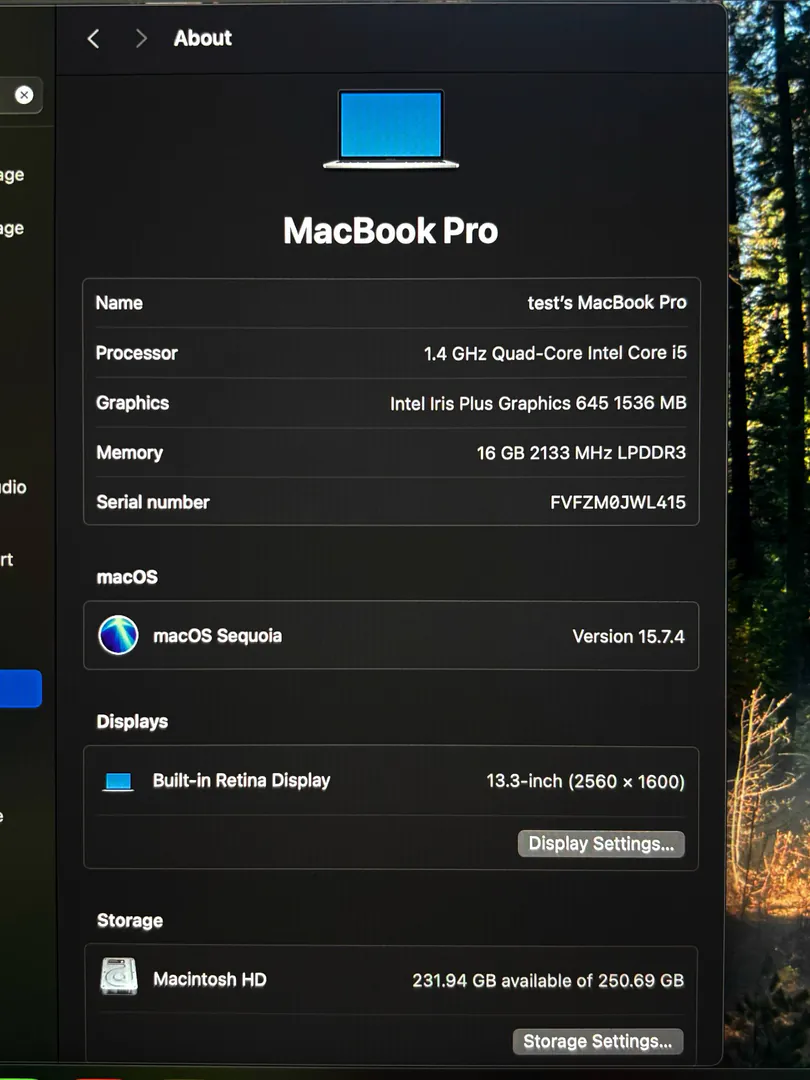Click the "macOS Sequoia" label
Viewport: 810px width, 1080px height.
(217, 636)
